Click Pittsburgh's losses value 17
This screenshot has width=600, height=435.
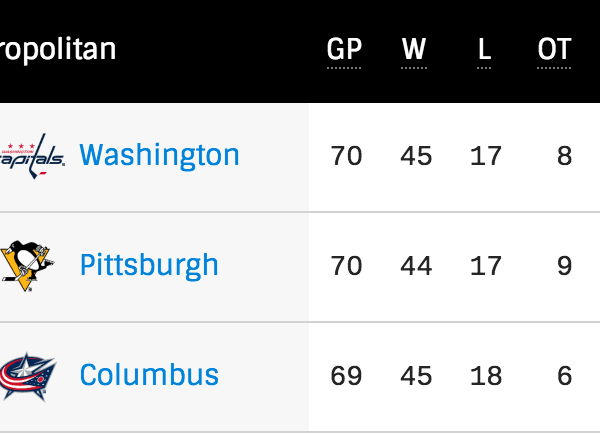[x=485, y=266]
